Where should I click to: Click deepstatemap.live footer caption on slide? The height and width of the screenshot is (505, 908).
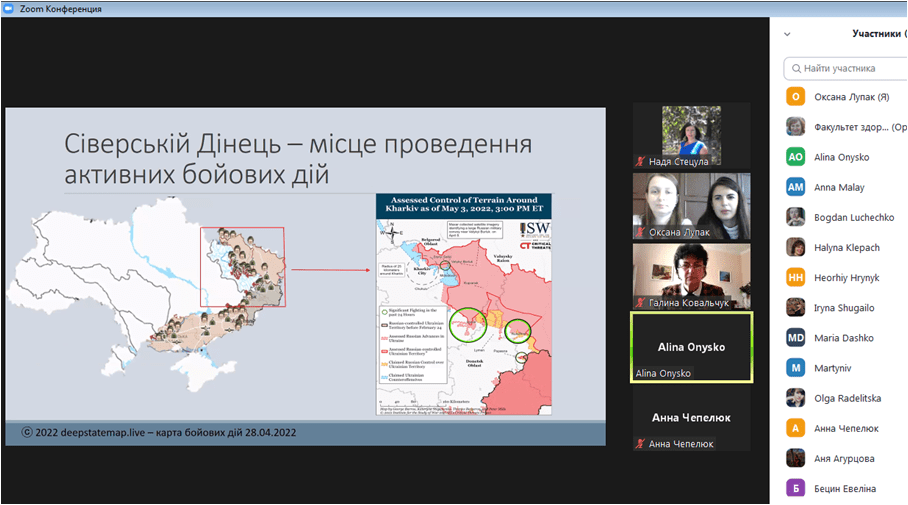[x=159, y=433]
